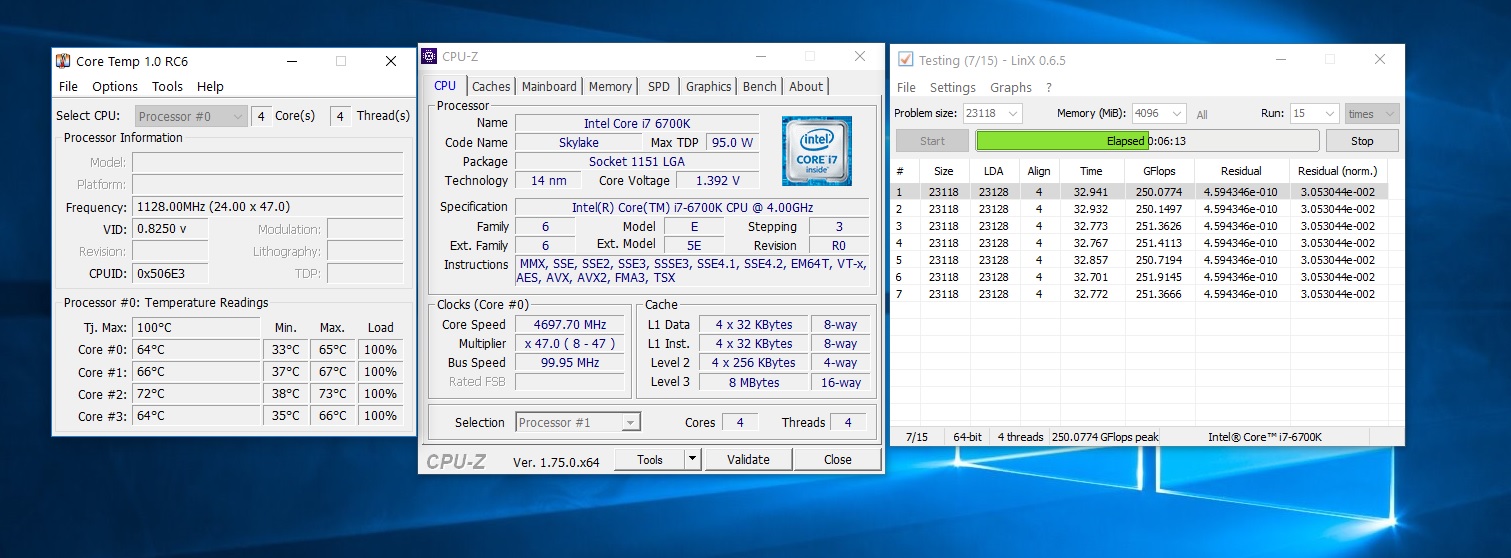This screenshot has width=1511, height=558.
Task: Open the File menu in LinX
Action: point(906,87)
